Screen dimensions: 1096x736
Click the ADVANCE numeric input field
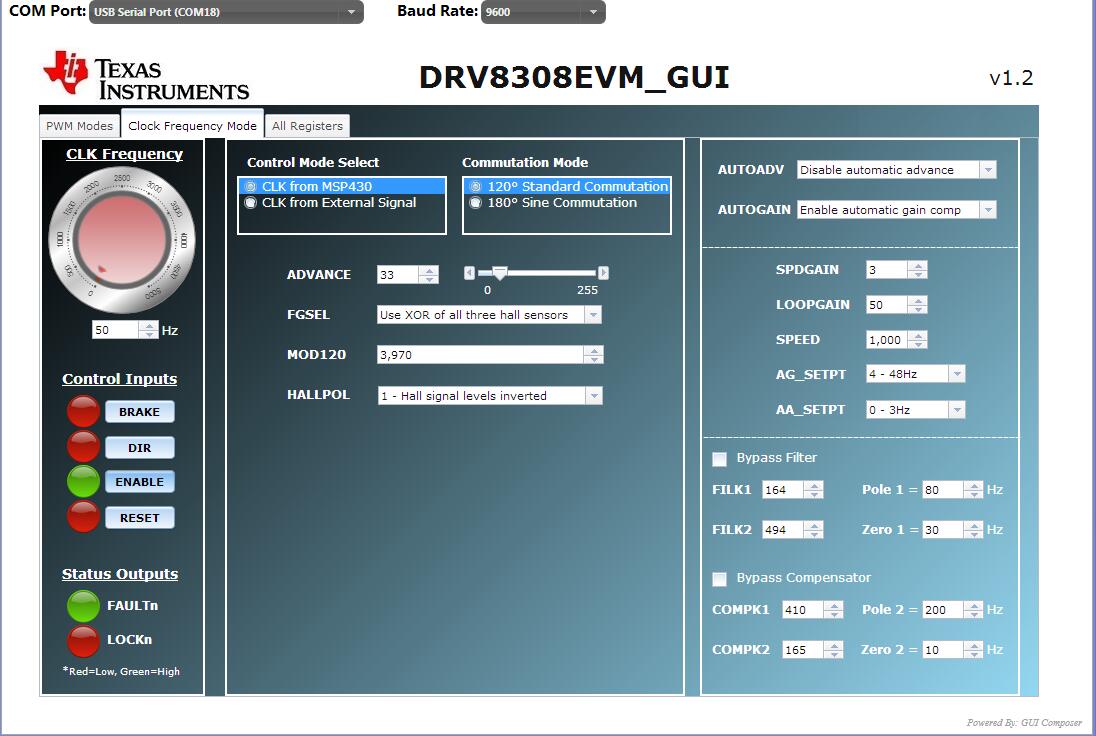[398, 275]
